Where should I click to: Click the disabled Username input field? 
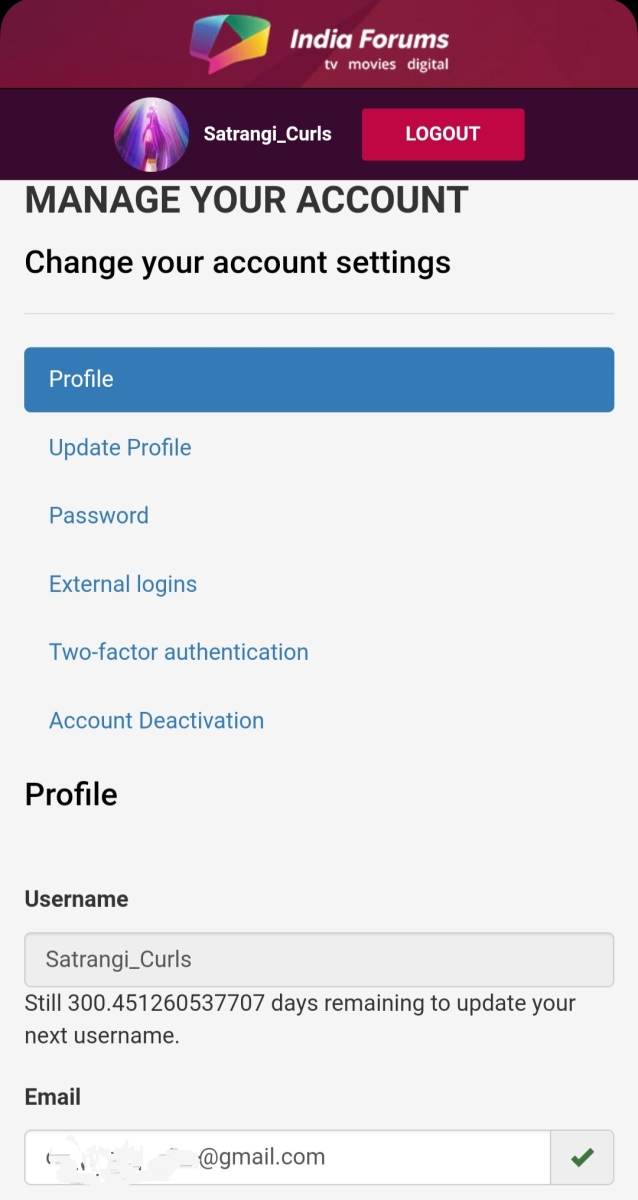(x=319, y=960)
